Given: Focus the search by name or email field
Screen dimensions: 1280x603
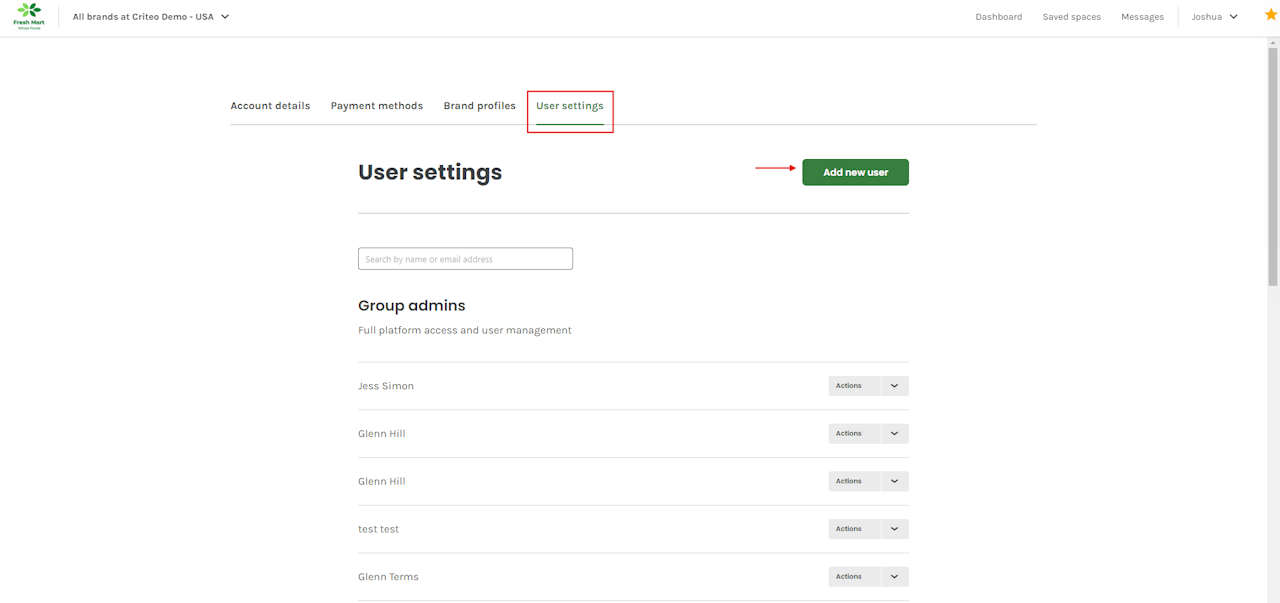Looking at the screenshot, I should pyautogui.click(x=465, y=259).
